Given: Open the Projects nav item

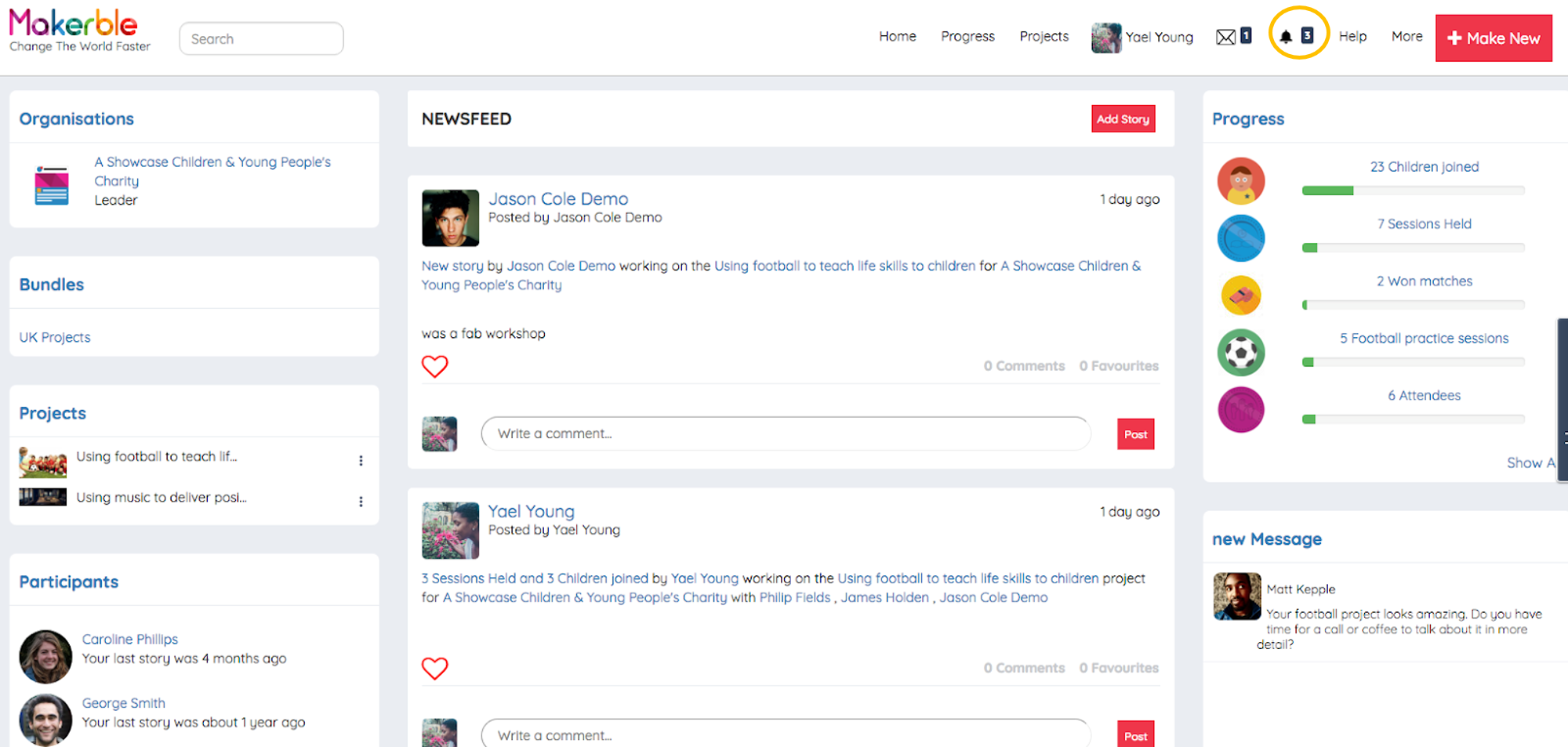Looking at the screenshot, I should point(1044,36).
